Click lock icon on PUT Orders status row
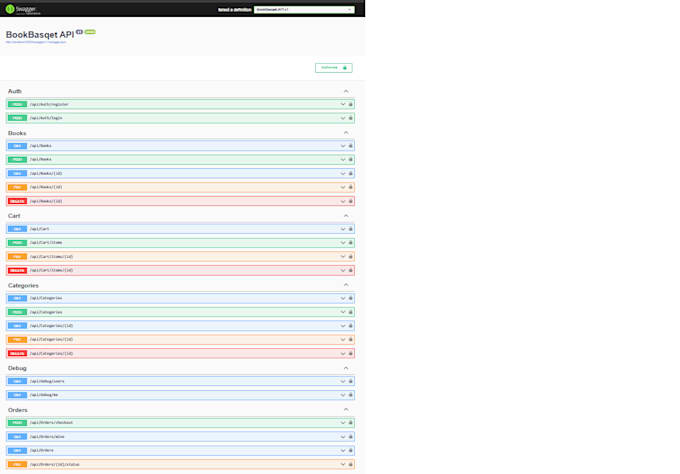 tap(350, 464)
